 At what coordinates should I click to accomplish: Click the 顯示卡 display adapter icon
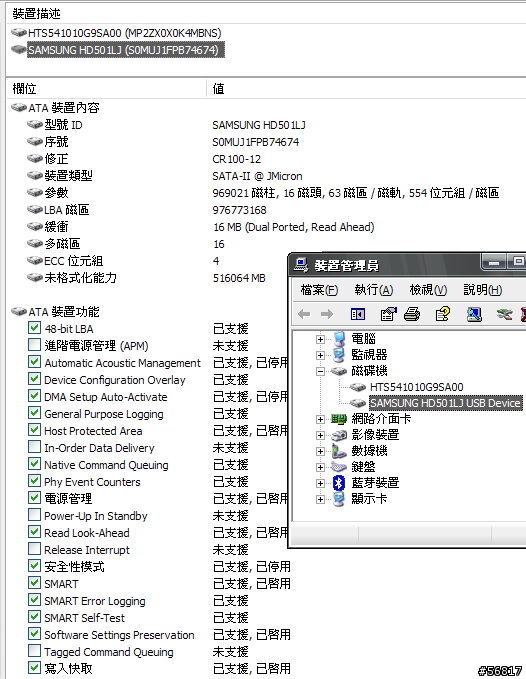pyautogui.click(x=339, y=499)
